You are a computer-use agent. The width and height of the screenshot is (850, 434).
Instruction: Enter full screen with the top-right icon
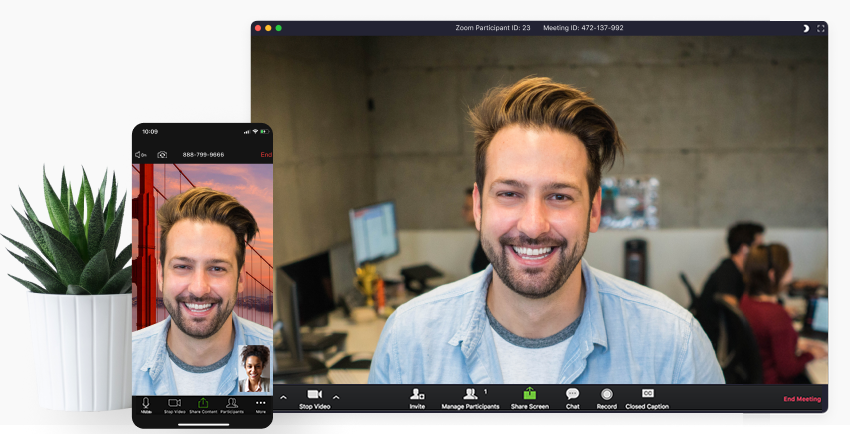pyautogui.click(x=821, y=28)
